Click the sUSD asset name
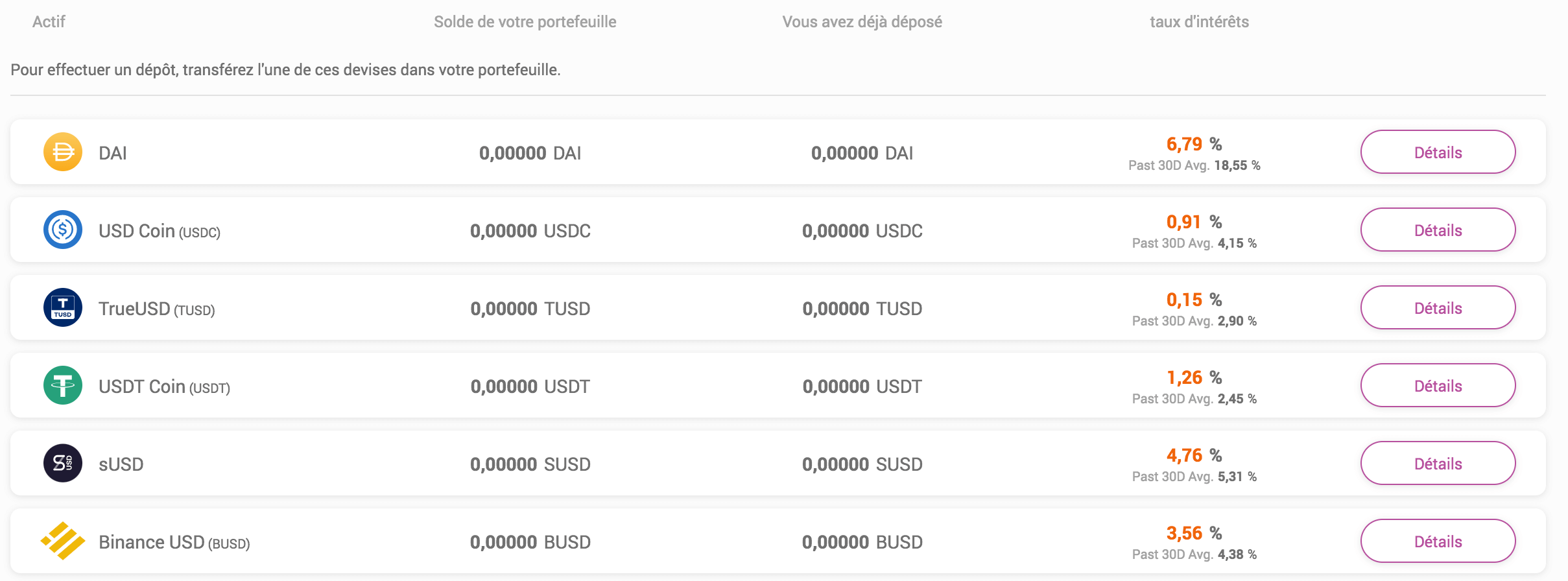Viewport: 1568px width, 581px height. [x=121, y=464]
